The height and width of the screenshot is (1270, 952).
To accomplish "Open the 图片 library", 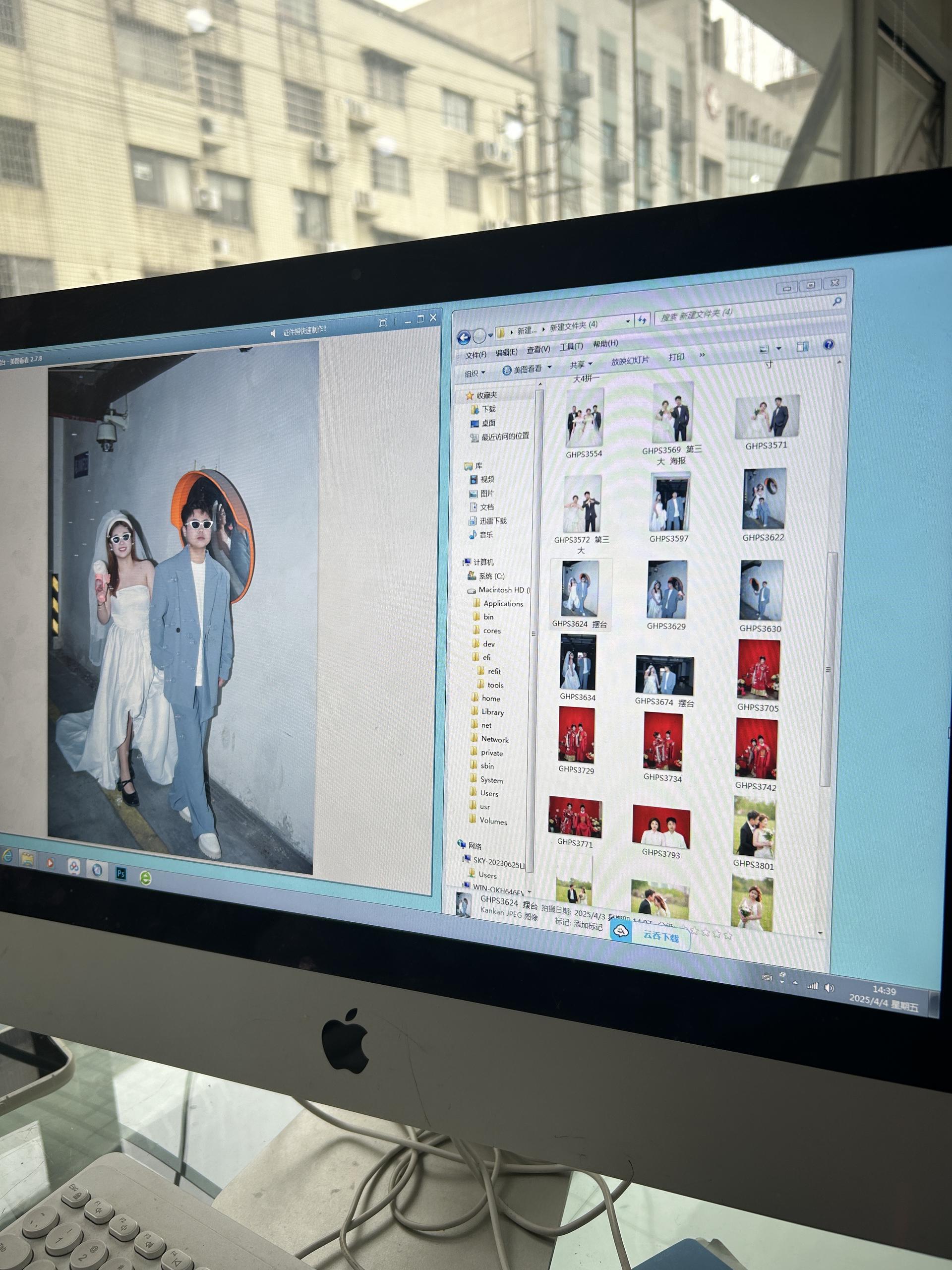I will tap(481, 493).
